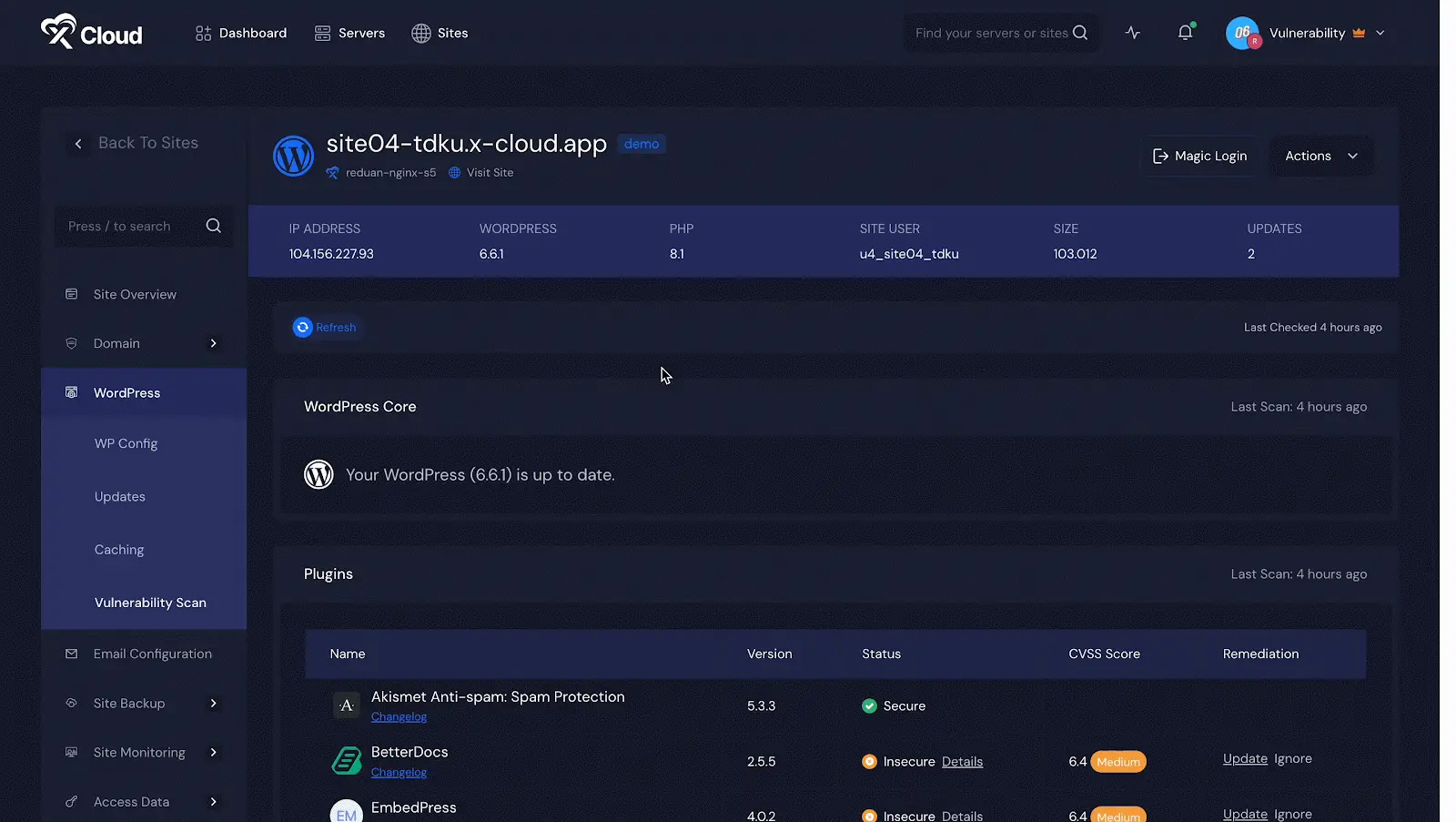Click Ignore for EmbedPress
The width and height of the screenshot is (1456, 822).
coord(1292,814)
